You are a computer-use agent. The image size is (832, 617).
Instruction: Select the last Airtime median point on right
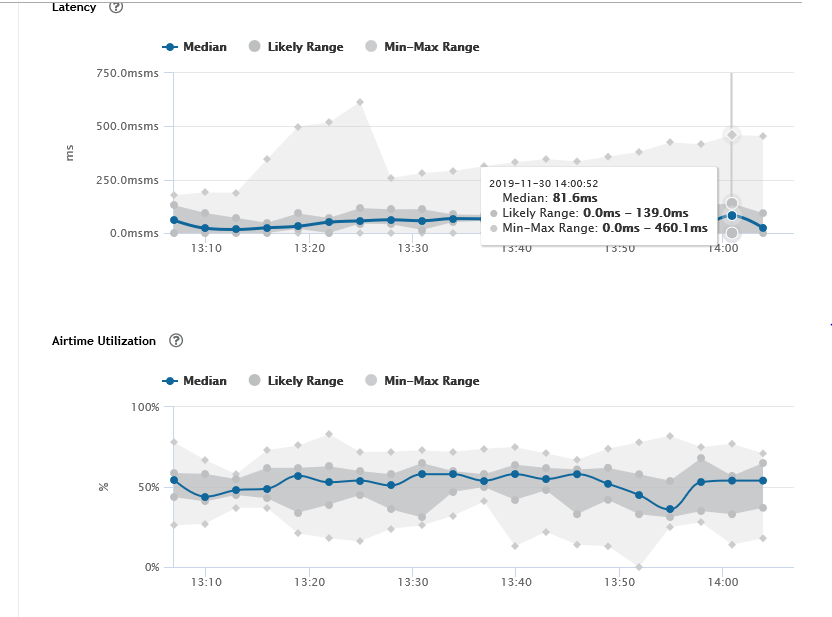point(763,481)
